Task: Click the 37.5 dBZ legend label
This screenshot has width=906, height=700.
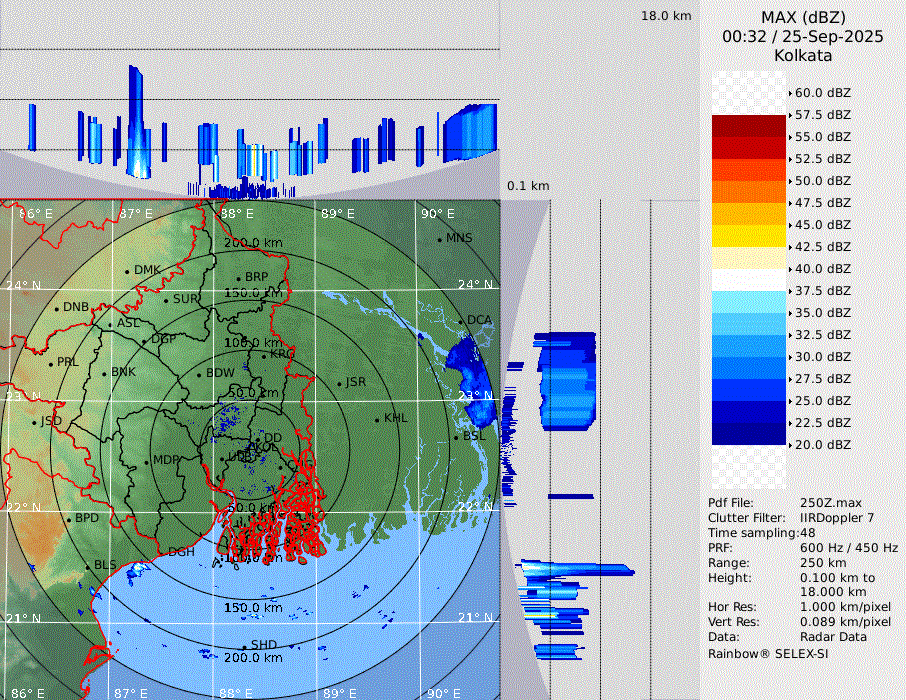Action: [x=822, y=290]
